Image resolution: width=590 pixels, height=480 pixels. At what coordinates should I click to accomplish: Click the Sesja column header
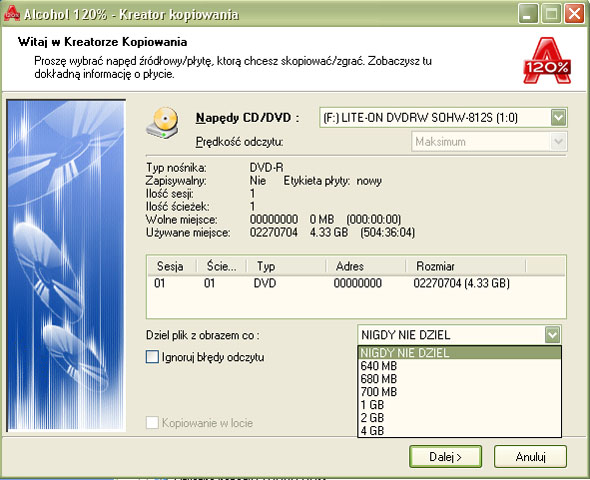click(x=172, y=266)
